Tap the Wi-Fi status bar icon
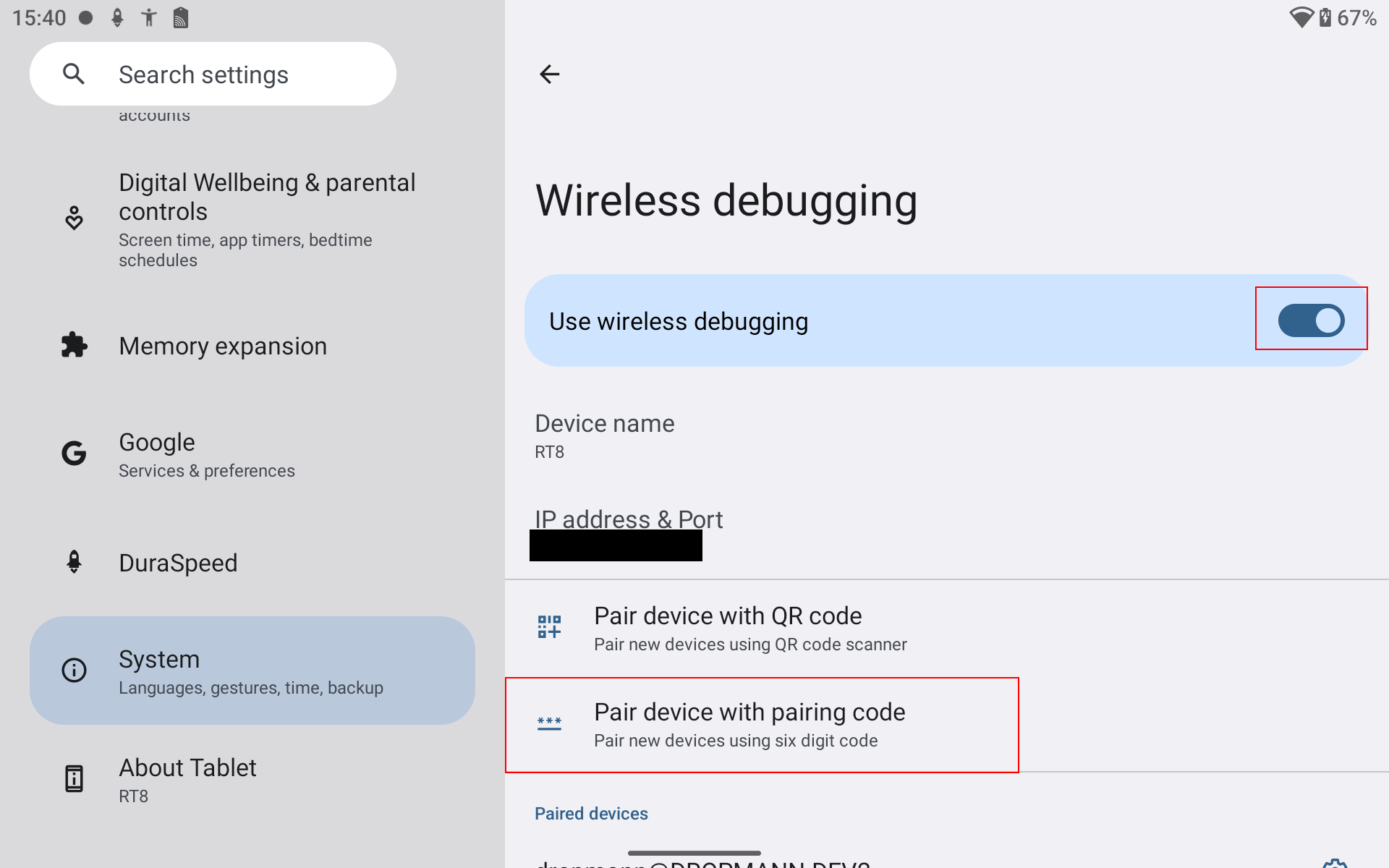The width and height of the screenshot is (1389, 868). tap(1301, 17)
